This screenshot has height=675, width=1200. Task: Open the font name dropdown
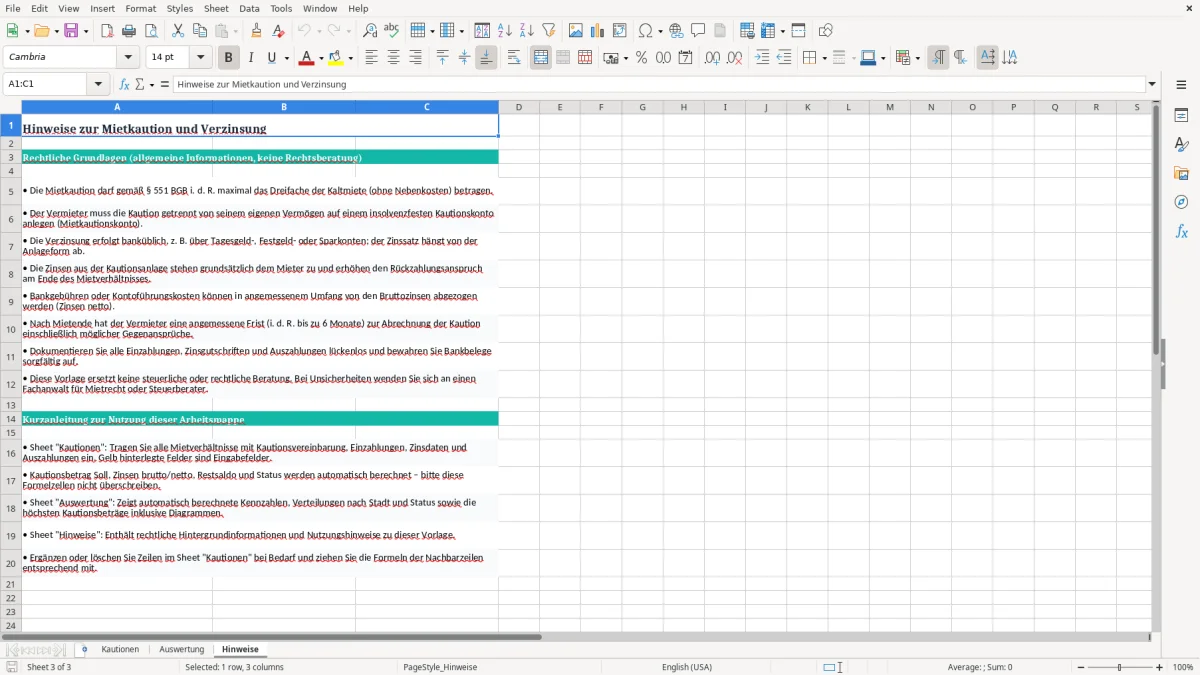(x=128, y=58)
